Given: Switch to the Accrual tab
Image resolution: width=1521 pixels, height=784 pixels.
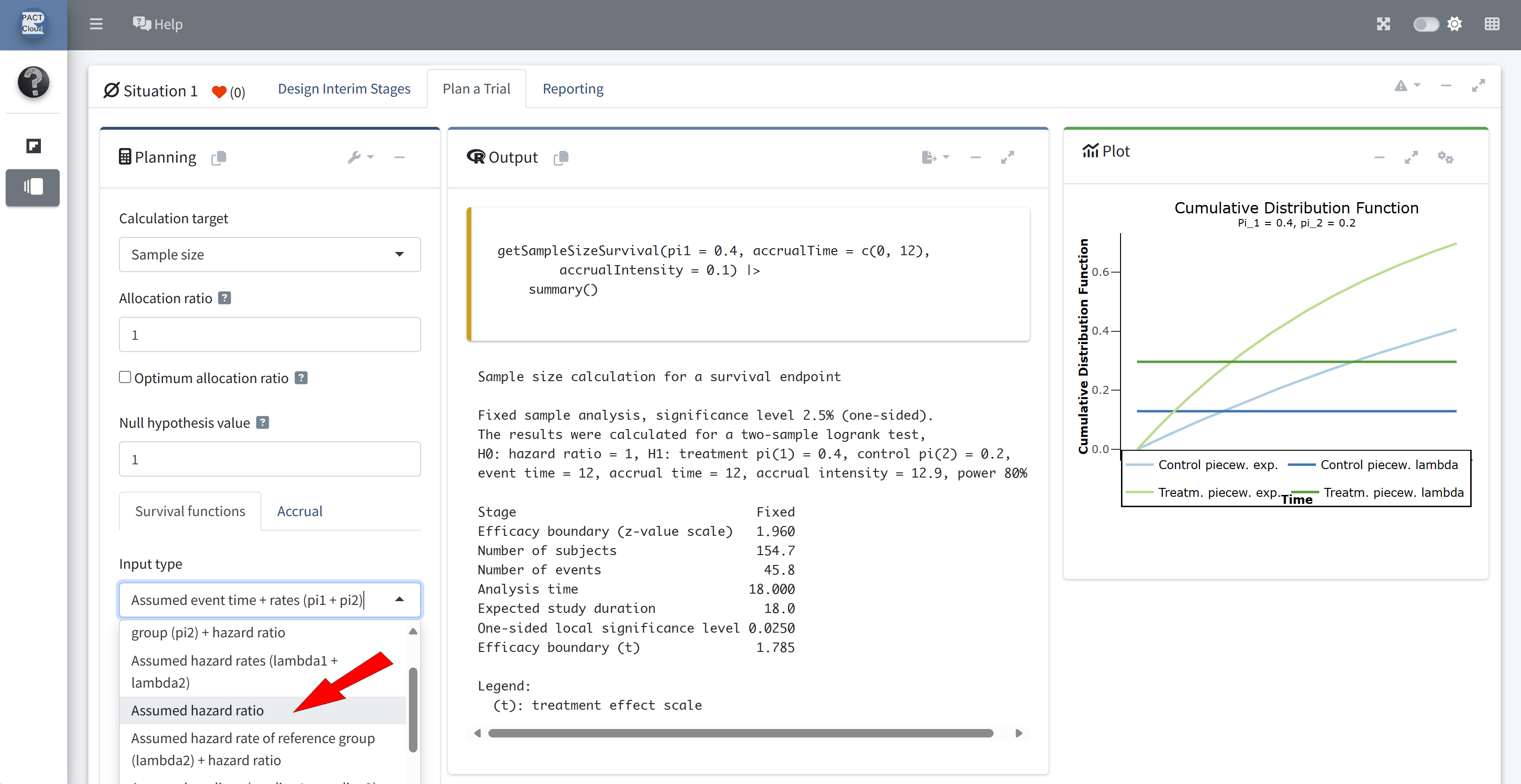Looking at the screenshot, I should tap(299, 511).
